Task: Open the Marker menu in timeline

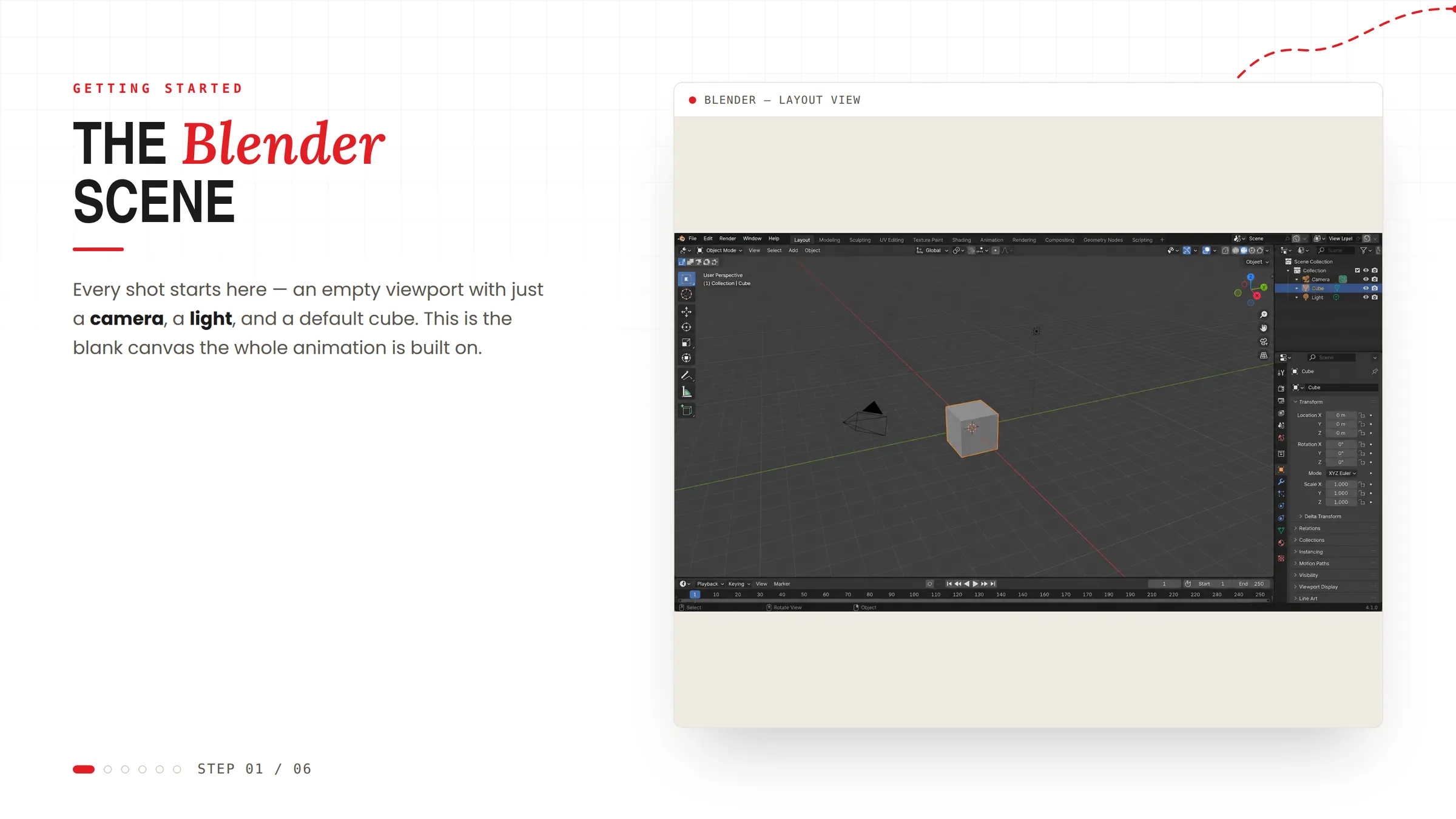Action: [782, 584]
